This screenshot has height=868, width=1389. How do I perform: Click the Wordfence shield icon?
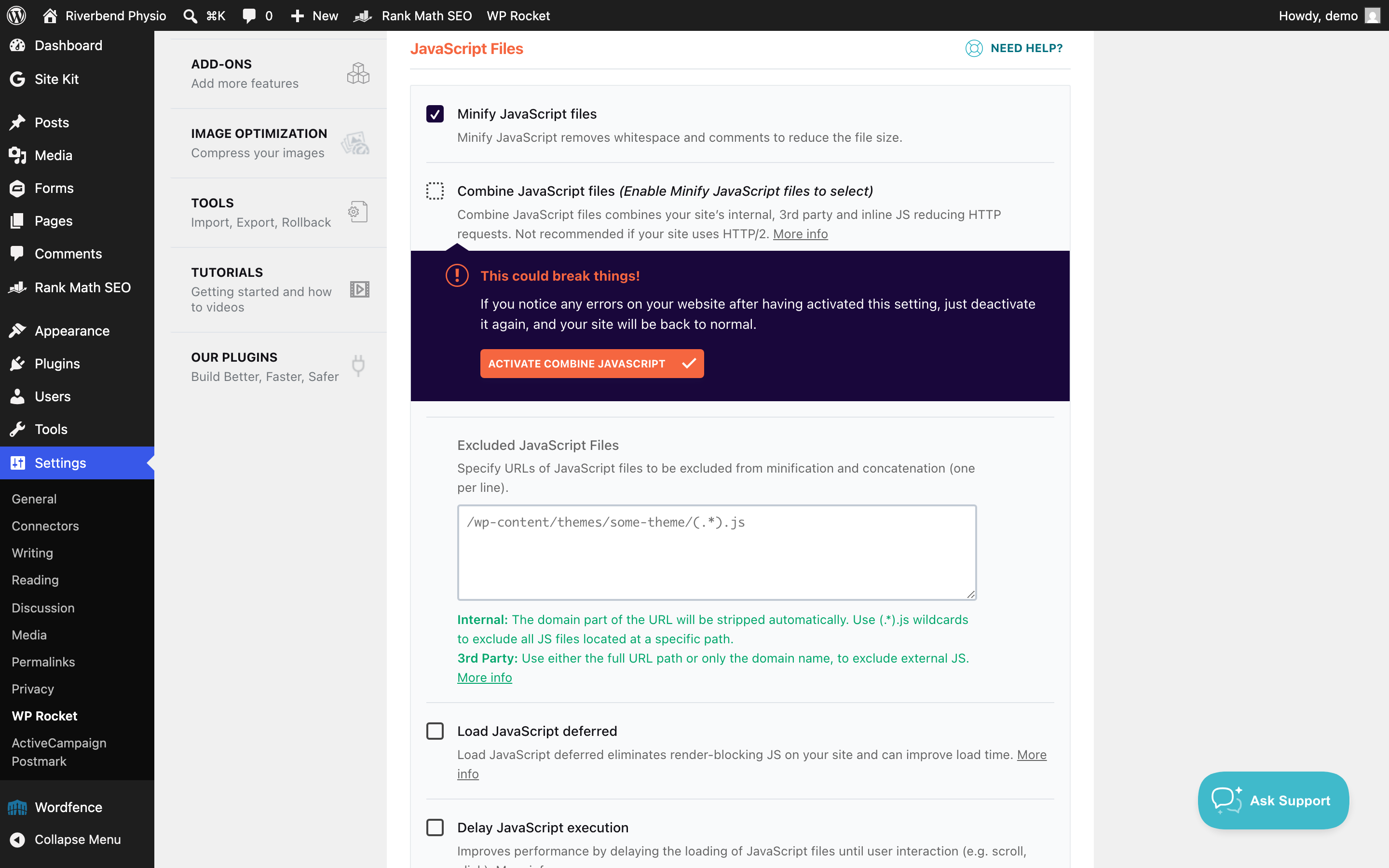(x=17, y=807)
